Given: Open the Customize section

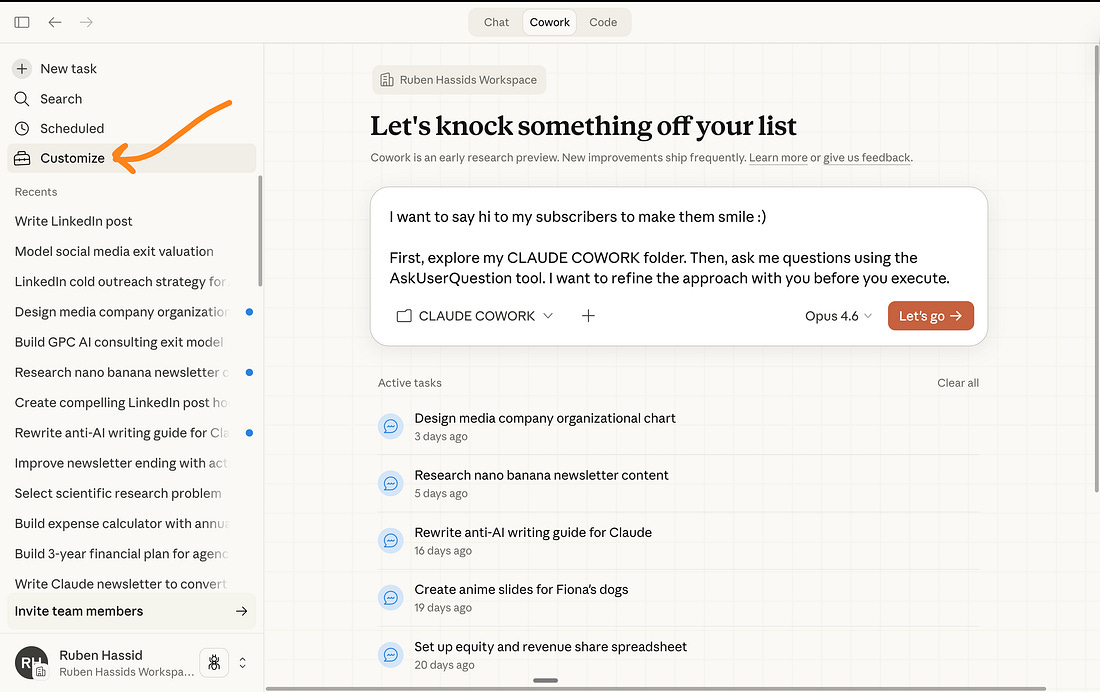Looking at the screenshot, I should [131, 159].
